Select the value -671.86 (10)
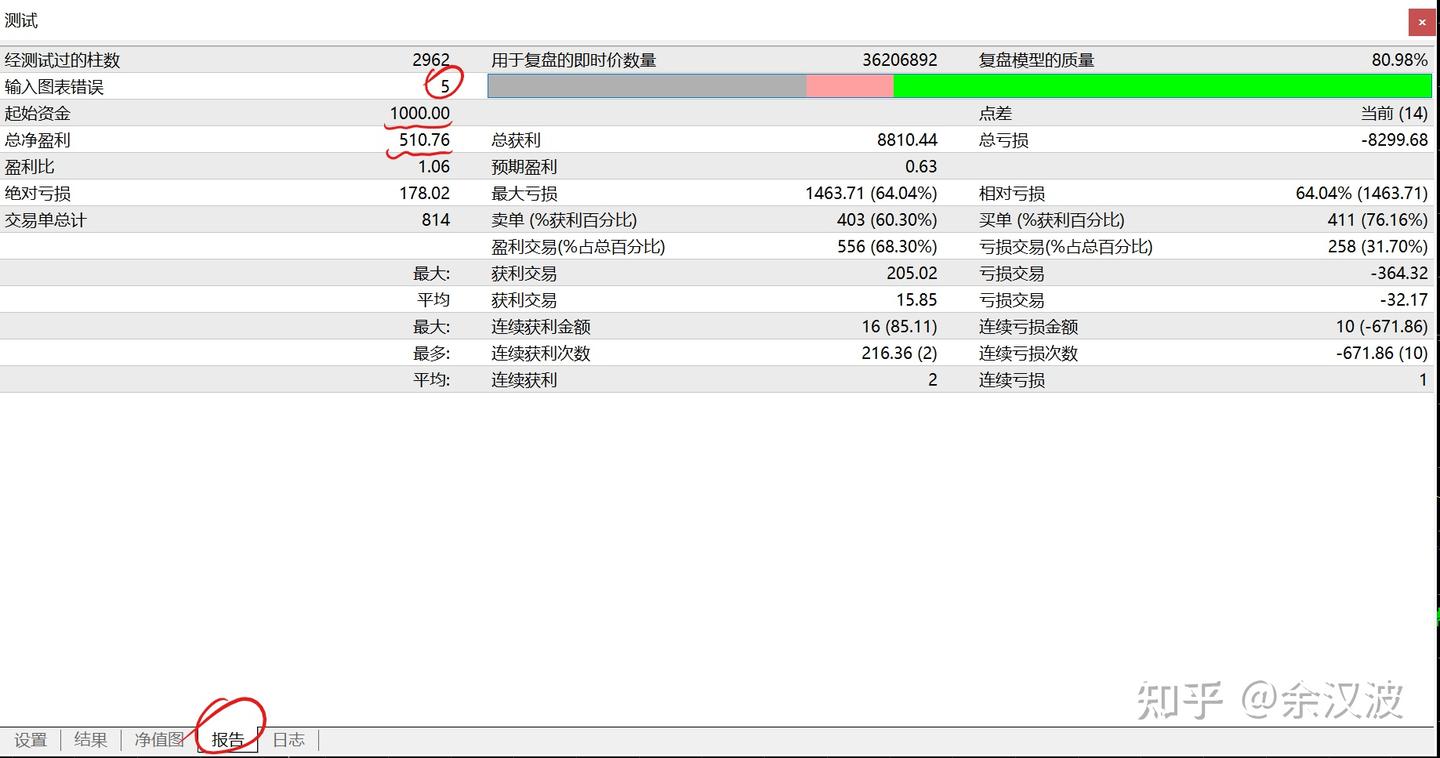Viewport: 1440px width, 758px height. tap(1382, 353)
